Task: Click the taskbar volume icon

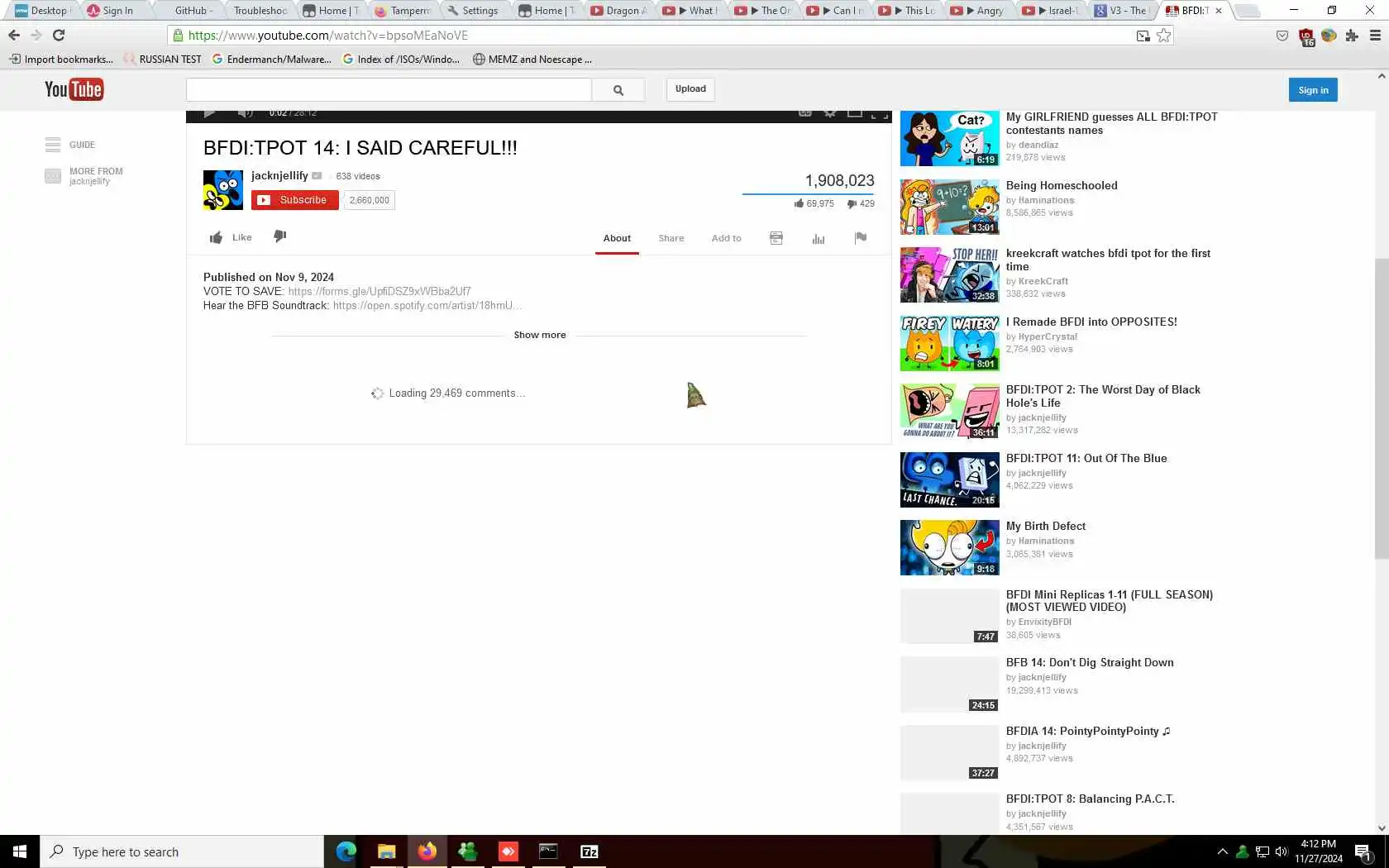Action: click(x=1282, y=851)
